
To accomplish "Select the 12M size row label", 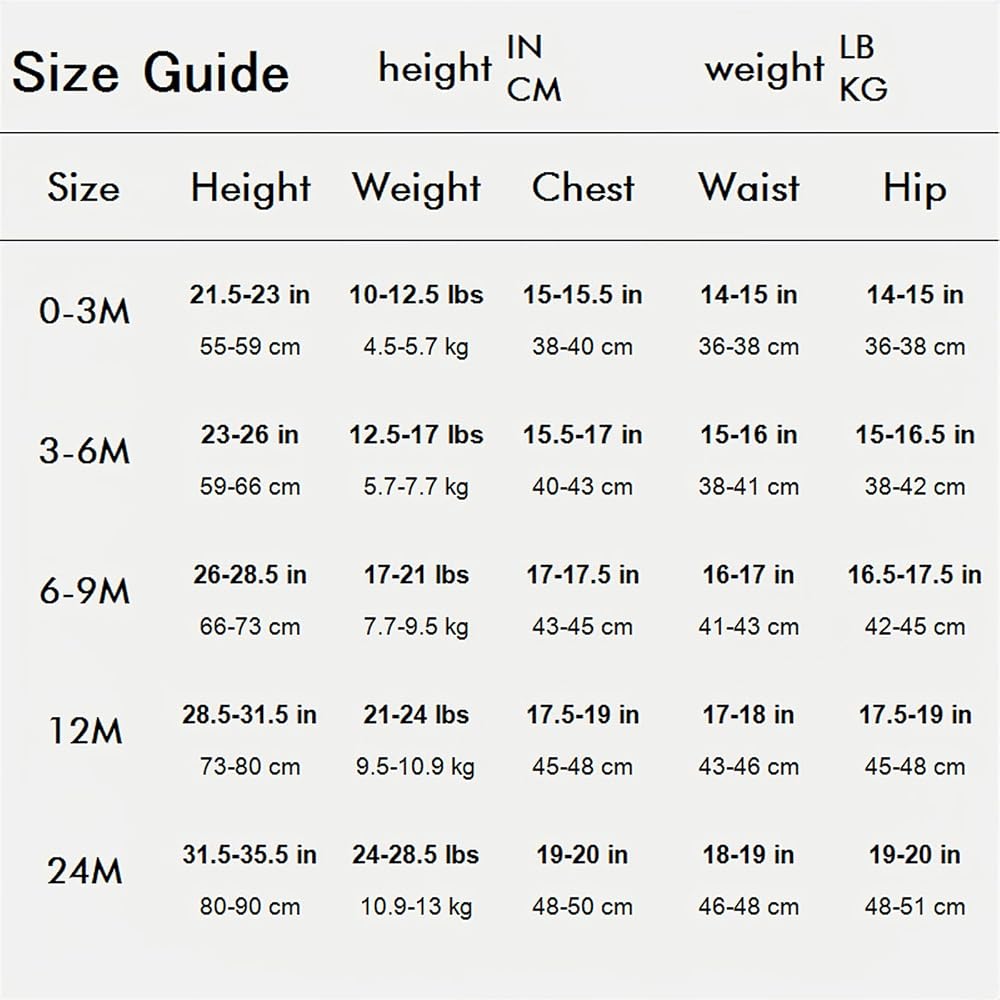I will 85,731.
